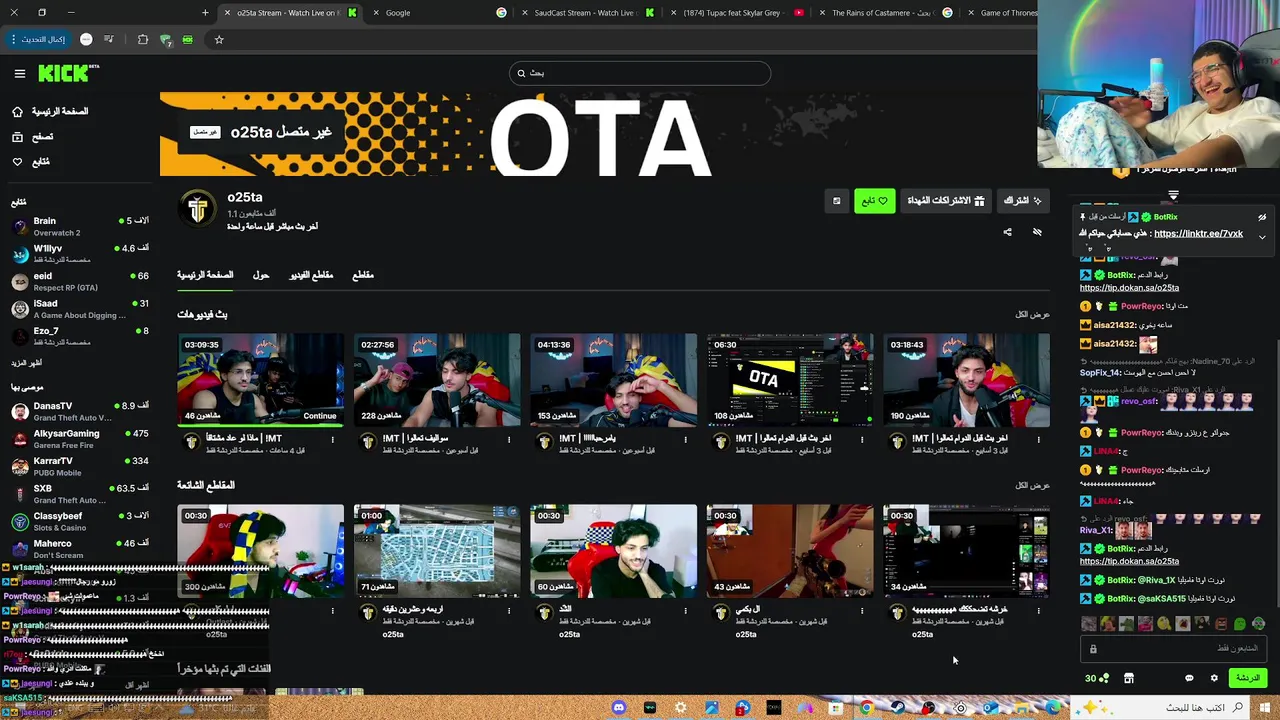Open Steam from the Windows taskbar
Screen dimensions: 1280x720
pyautogui.click(x=898, y=708)
